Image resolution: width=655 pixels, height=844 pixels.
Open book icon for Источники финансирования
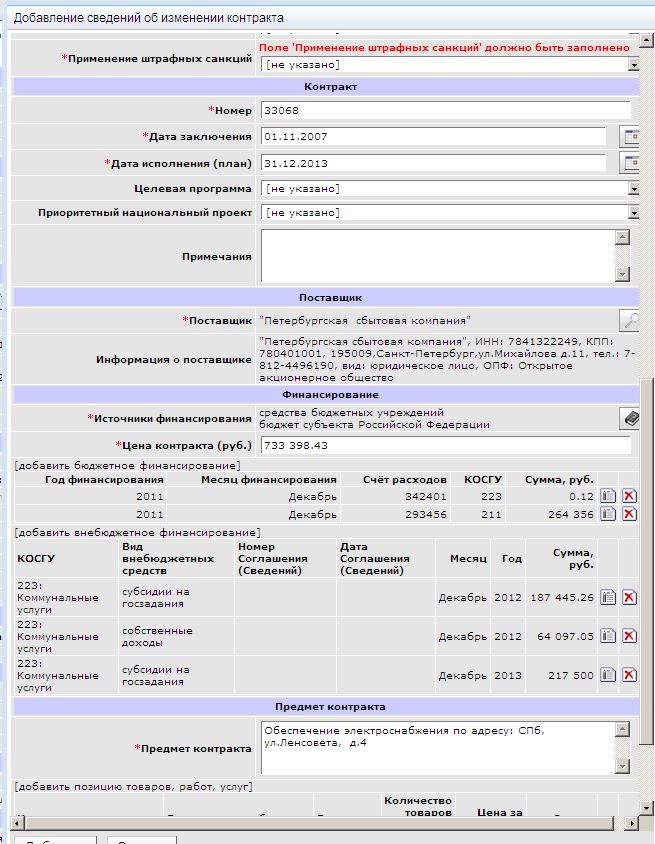point(629,418)
